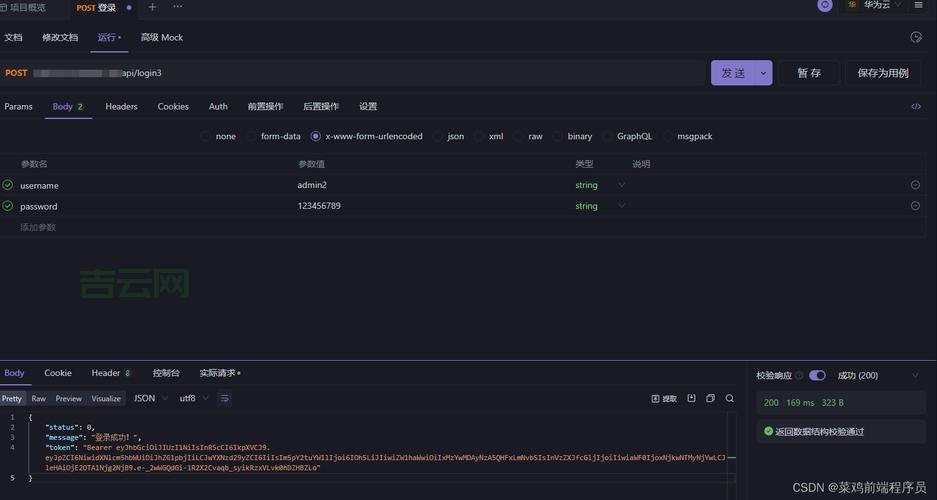Select the json body type

pyautogui.click(x=449, y=136)
